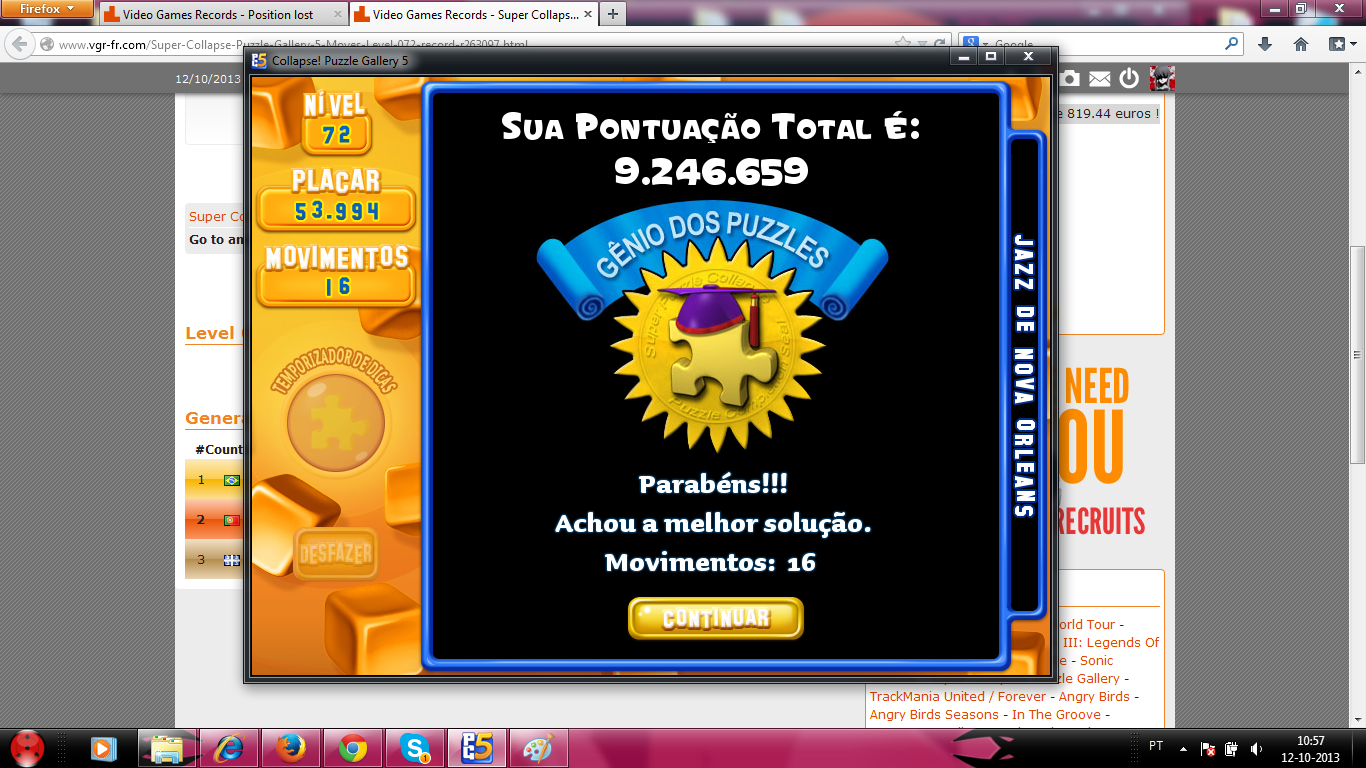Screen dimensions: 1366x768
Task: Open the Skype icon in the taskbar
Action: pyautogui.click(x=414, y=748)
